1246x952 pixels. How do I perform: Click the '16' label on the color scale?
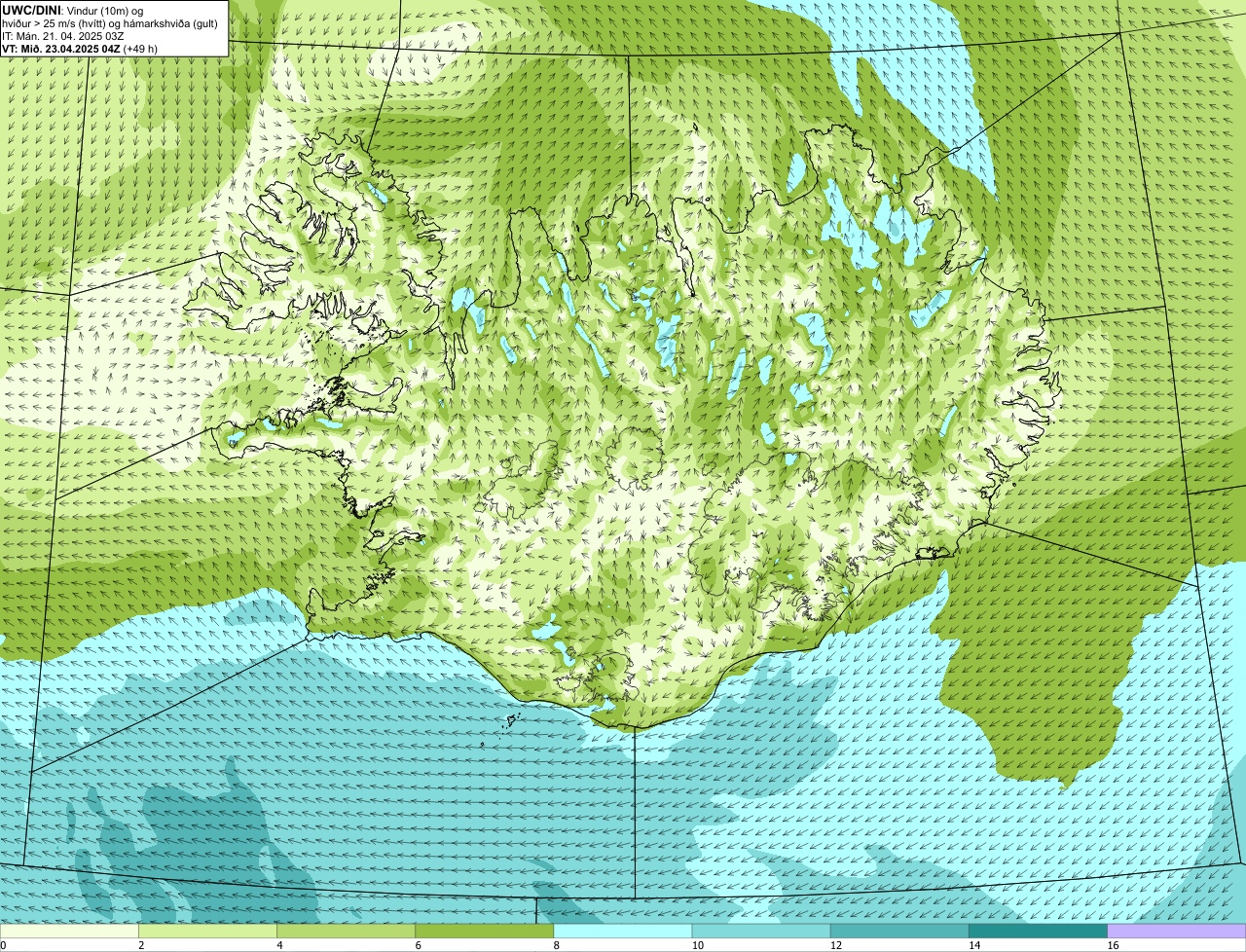point(1113,945)
